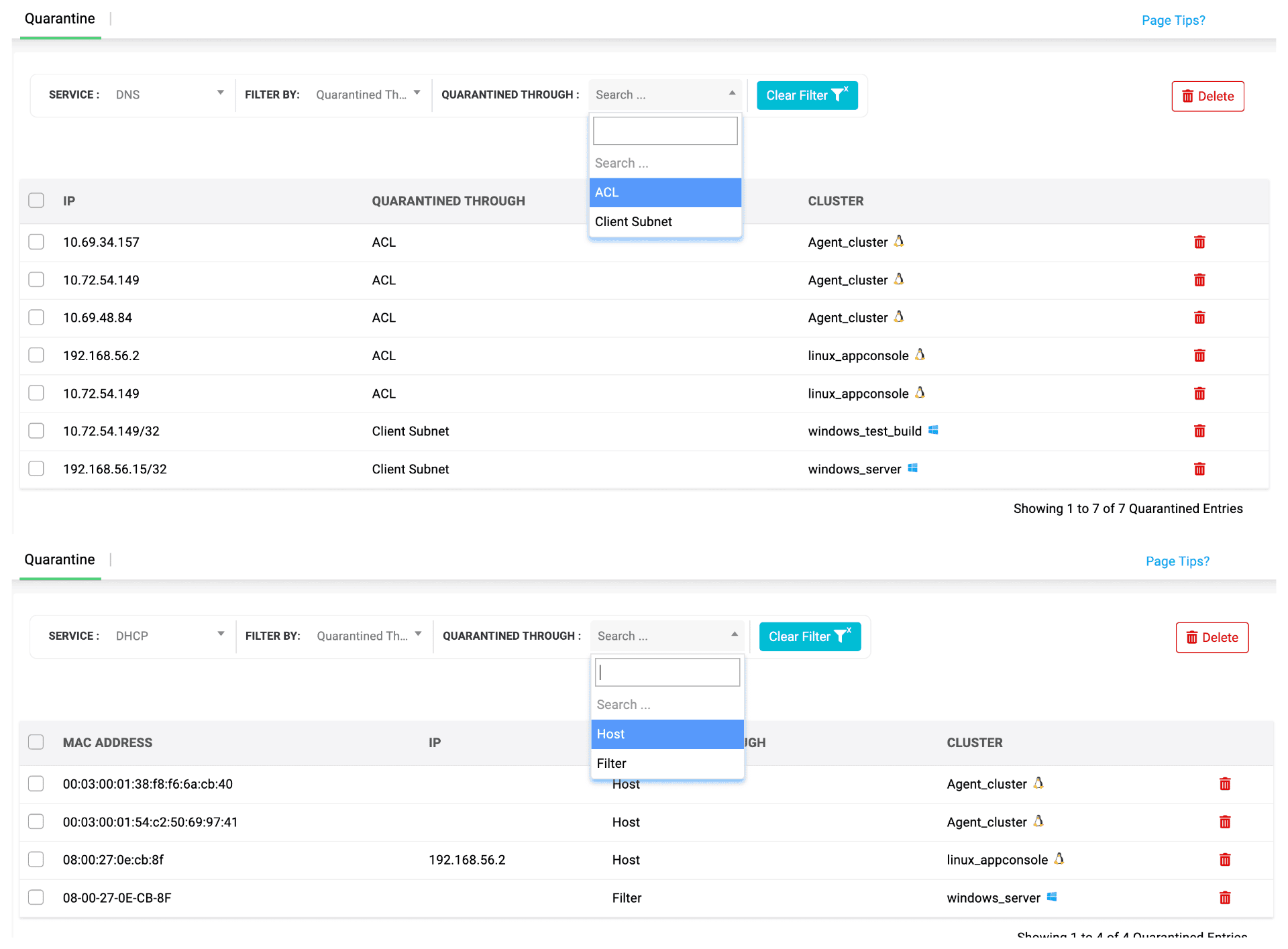Open the Page Tips link
Viewport: 1288px width, 949px height.
click(1173, 20)
